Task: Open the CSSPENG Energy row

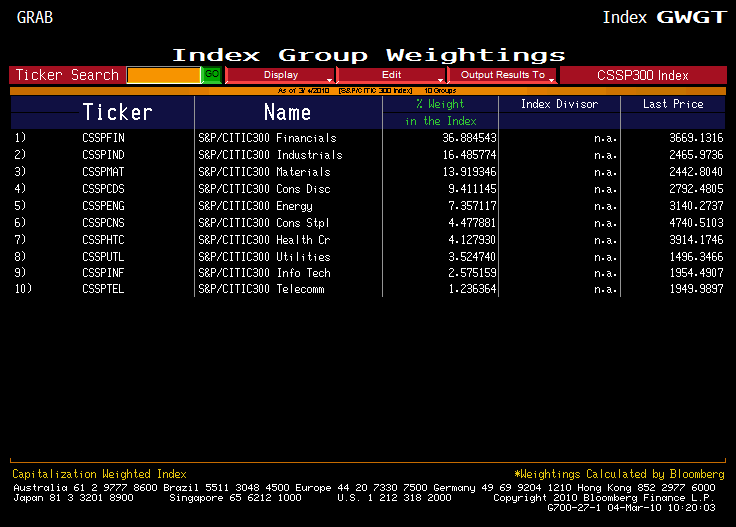Action: pyautogui.click(x=104, y=206)
